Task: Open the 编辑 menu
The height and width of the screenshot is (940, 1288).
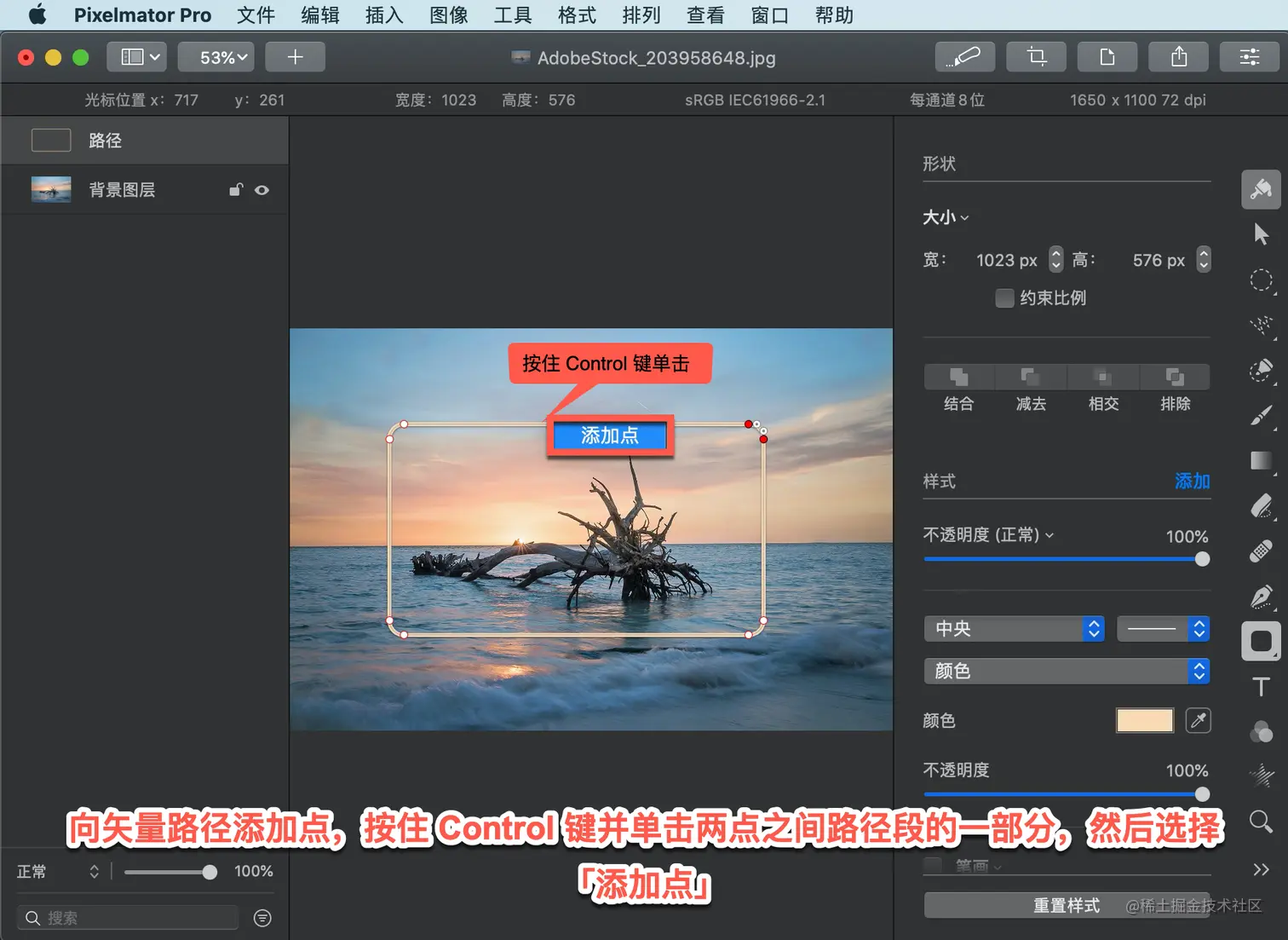Action: [x=320, y=14]
